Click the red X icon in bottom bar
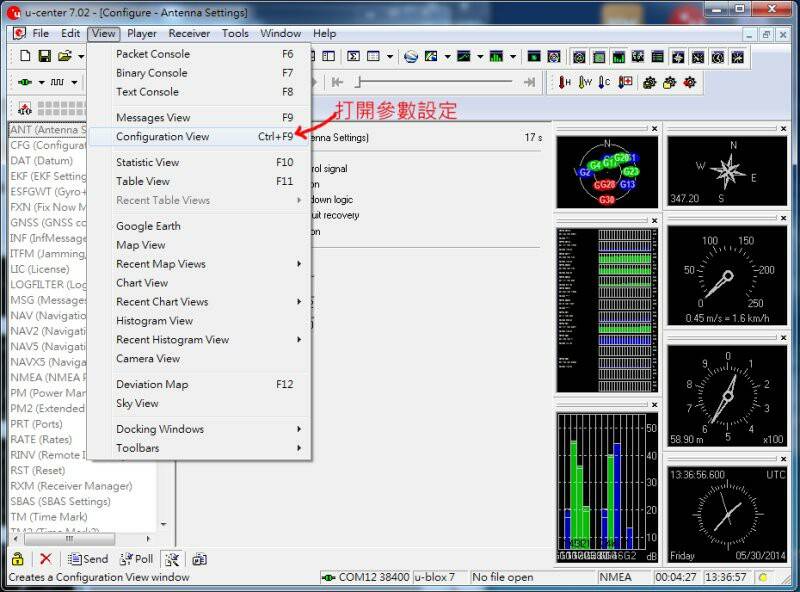This screenshot has width=800, height=592. click(x=45, y=559)
